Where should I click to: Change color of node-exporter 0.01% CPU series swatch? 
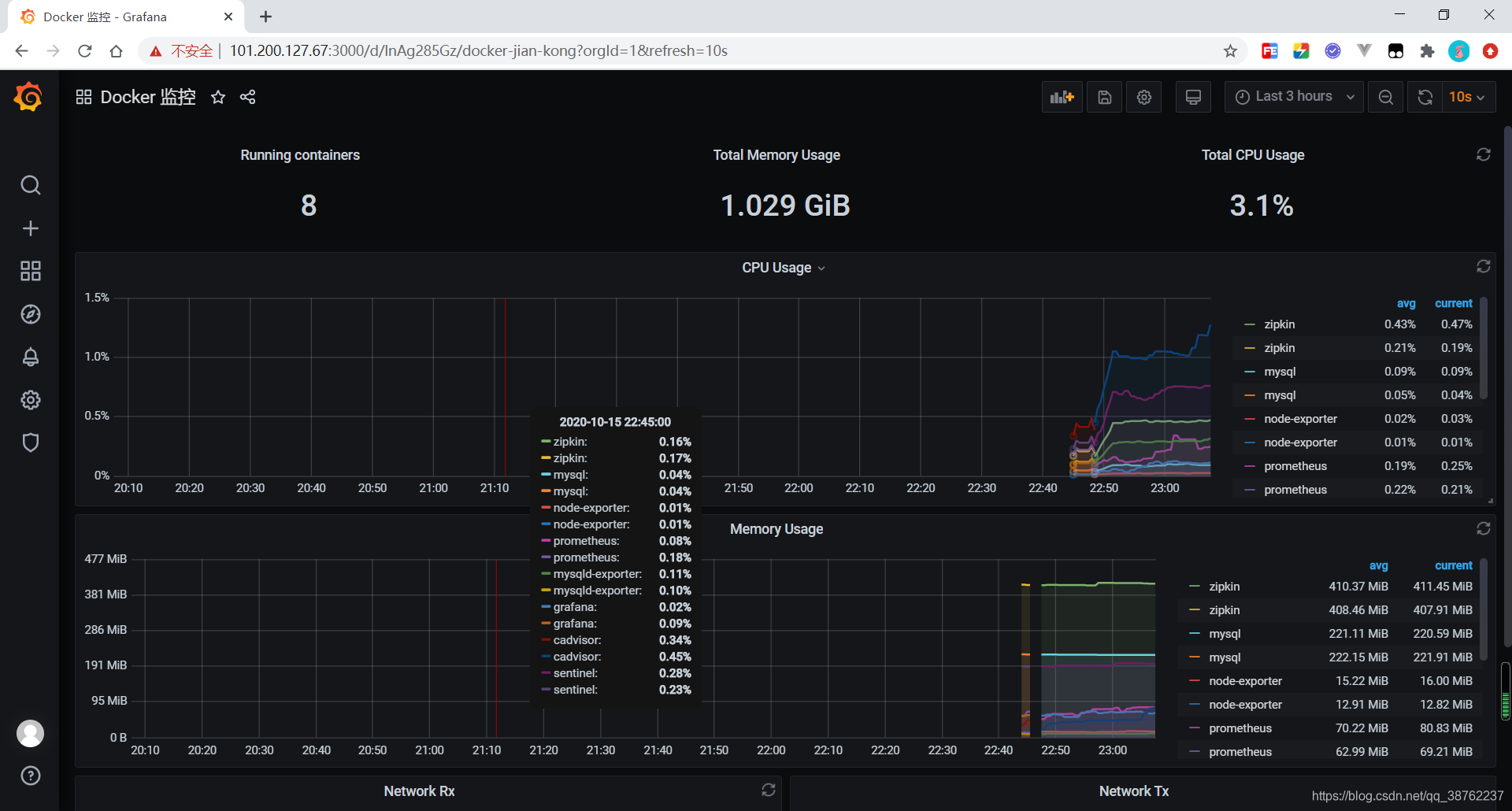(1249, 443)
